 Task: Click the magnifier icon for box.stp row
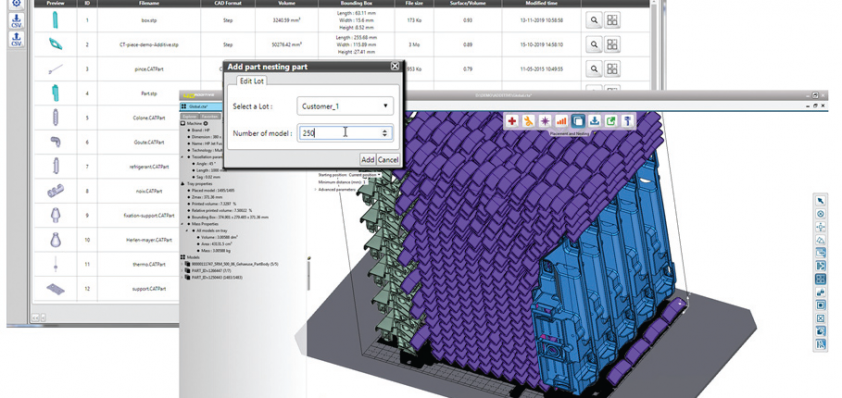click(x=594, y=20)
